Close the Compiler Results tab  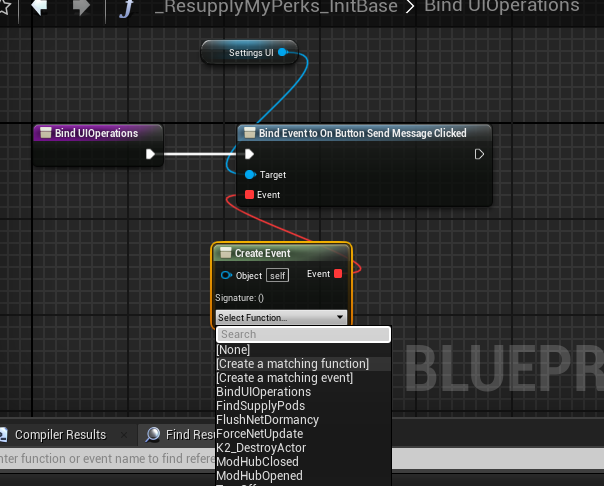124,435
